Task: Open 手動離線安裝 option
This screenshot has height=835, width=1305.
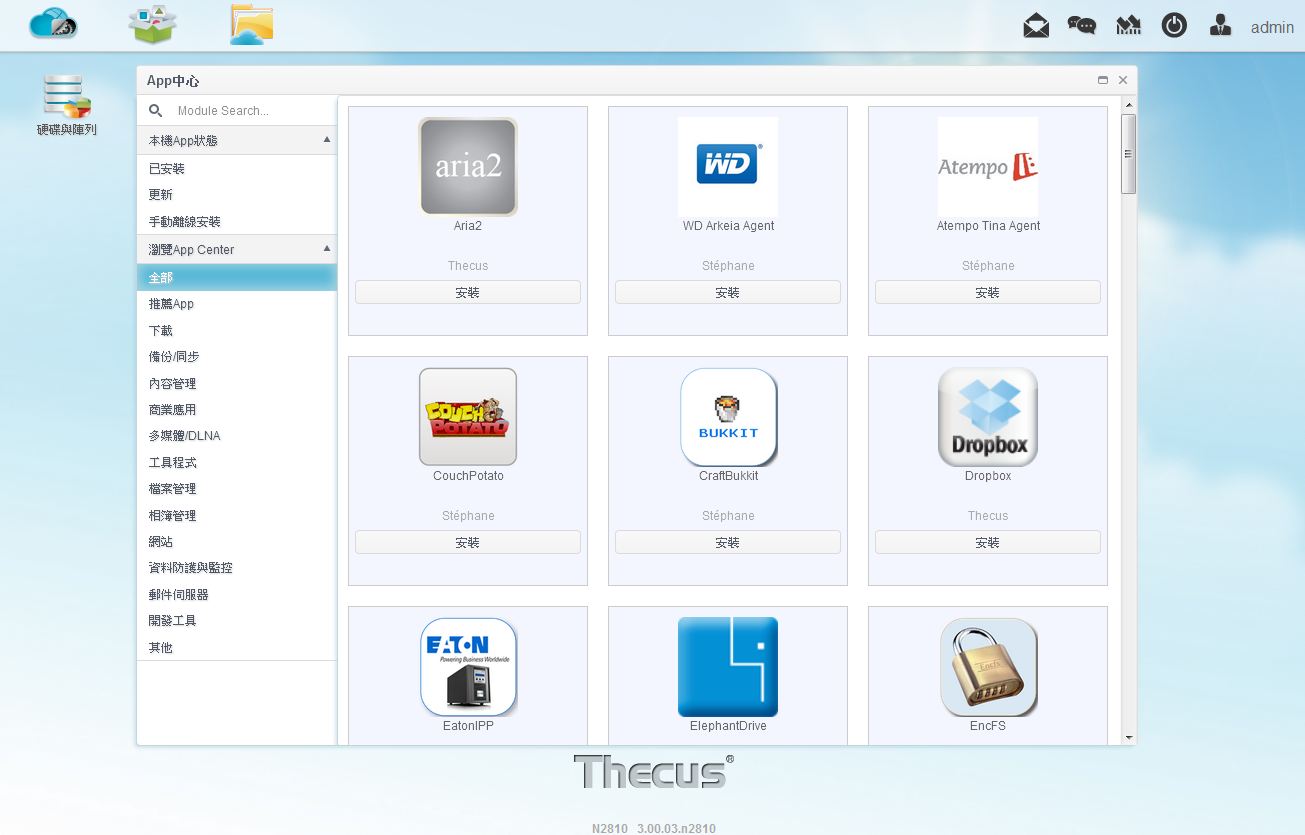Action: [237, 222]
